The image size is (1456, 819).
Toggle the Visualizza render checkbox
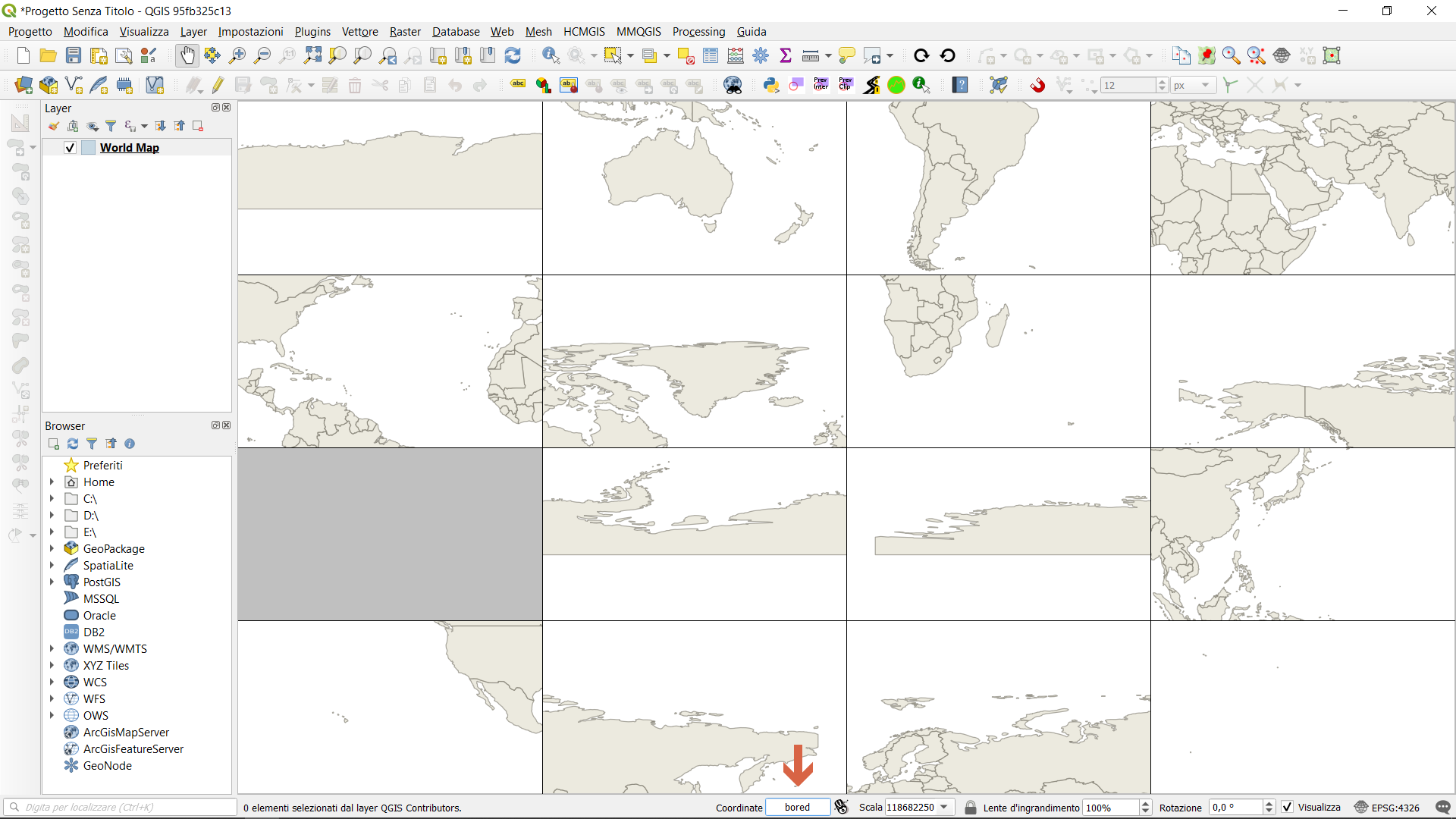[1288, 808]
